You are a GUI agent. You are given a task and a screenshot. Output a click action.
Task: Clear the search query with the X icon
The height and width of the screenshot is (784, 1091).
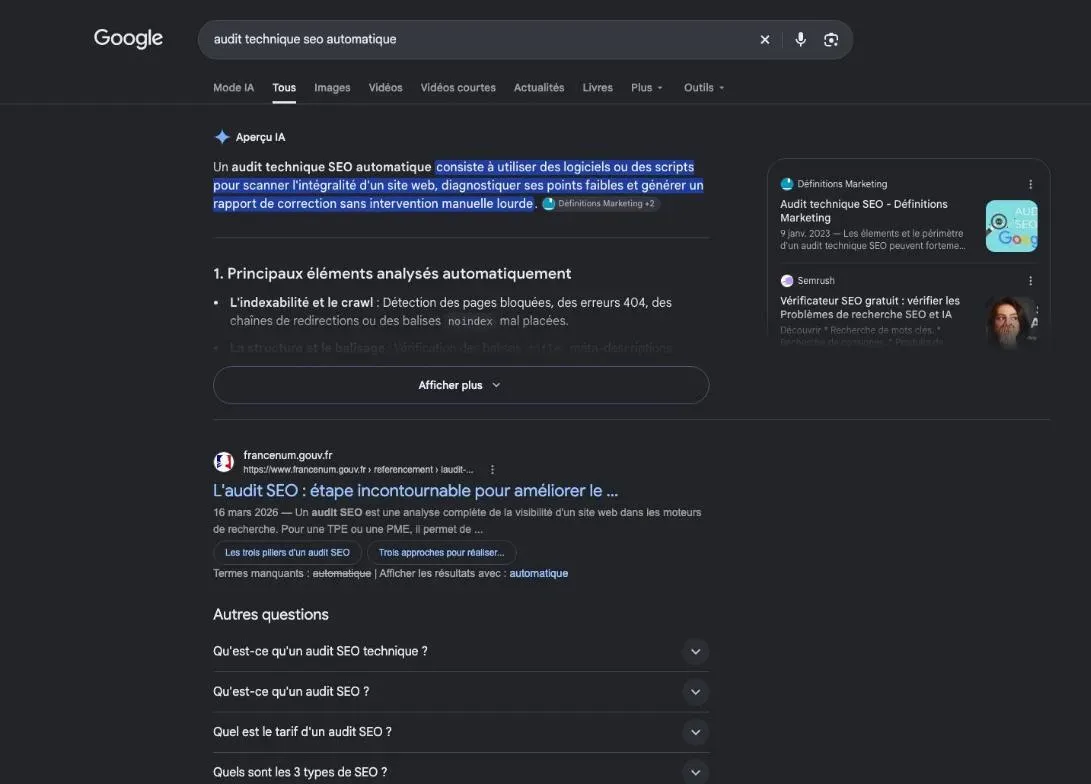(765, 40)
